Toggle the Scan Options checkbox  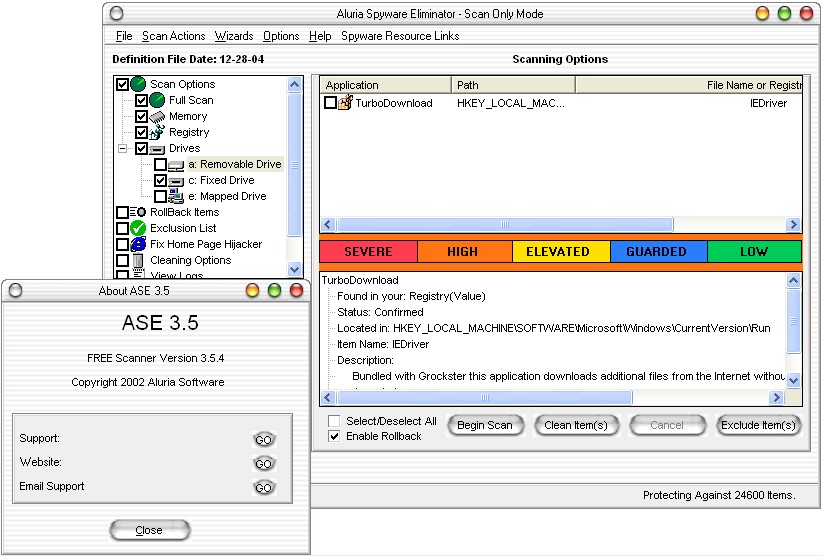(x=122, y=84)
